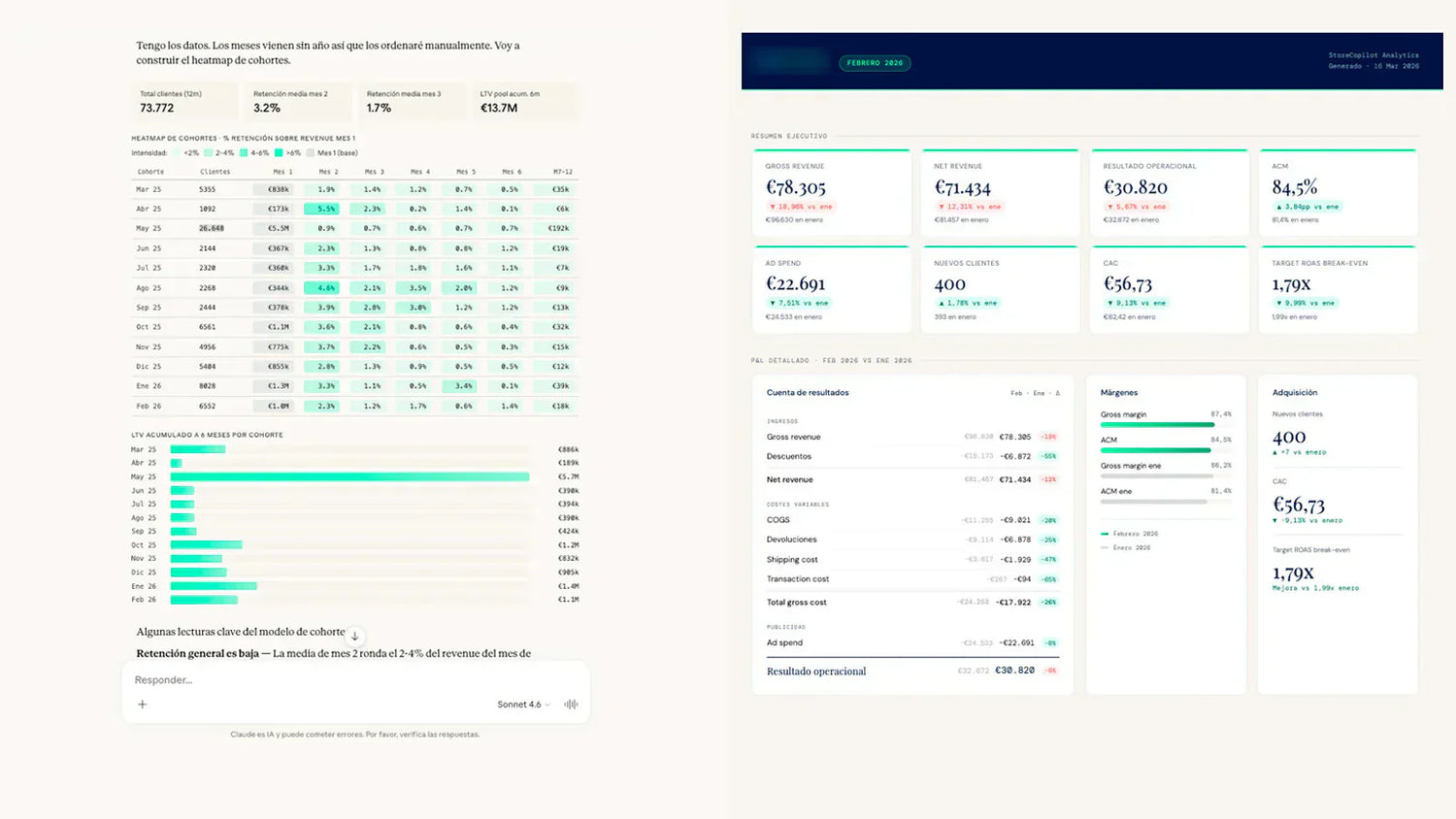This screenshot has width=1456, height=819.
Task: Open the Resultado Operacional card
Action: [1170, 192]
